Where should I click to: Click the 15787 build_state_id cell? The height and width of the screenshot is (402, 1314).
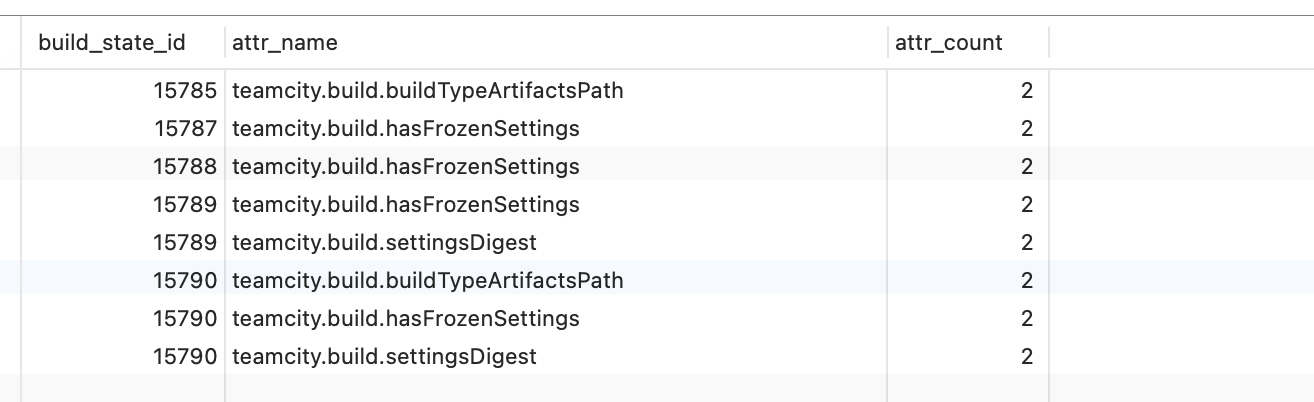(185, 129)
